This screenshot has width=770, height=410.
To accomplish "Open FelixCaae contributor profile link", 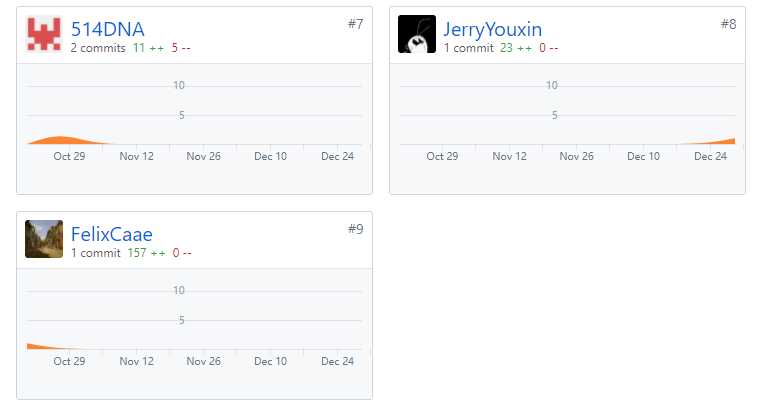I will tap(111, 234).
